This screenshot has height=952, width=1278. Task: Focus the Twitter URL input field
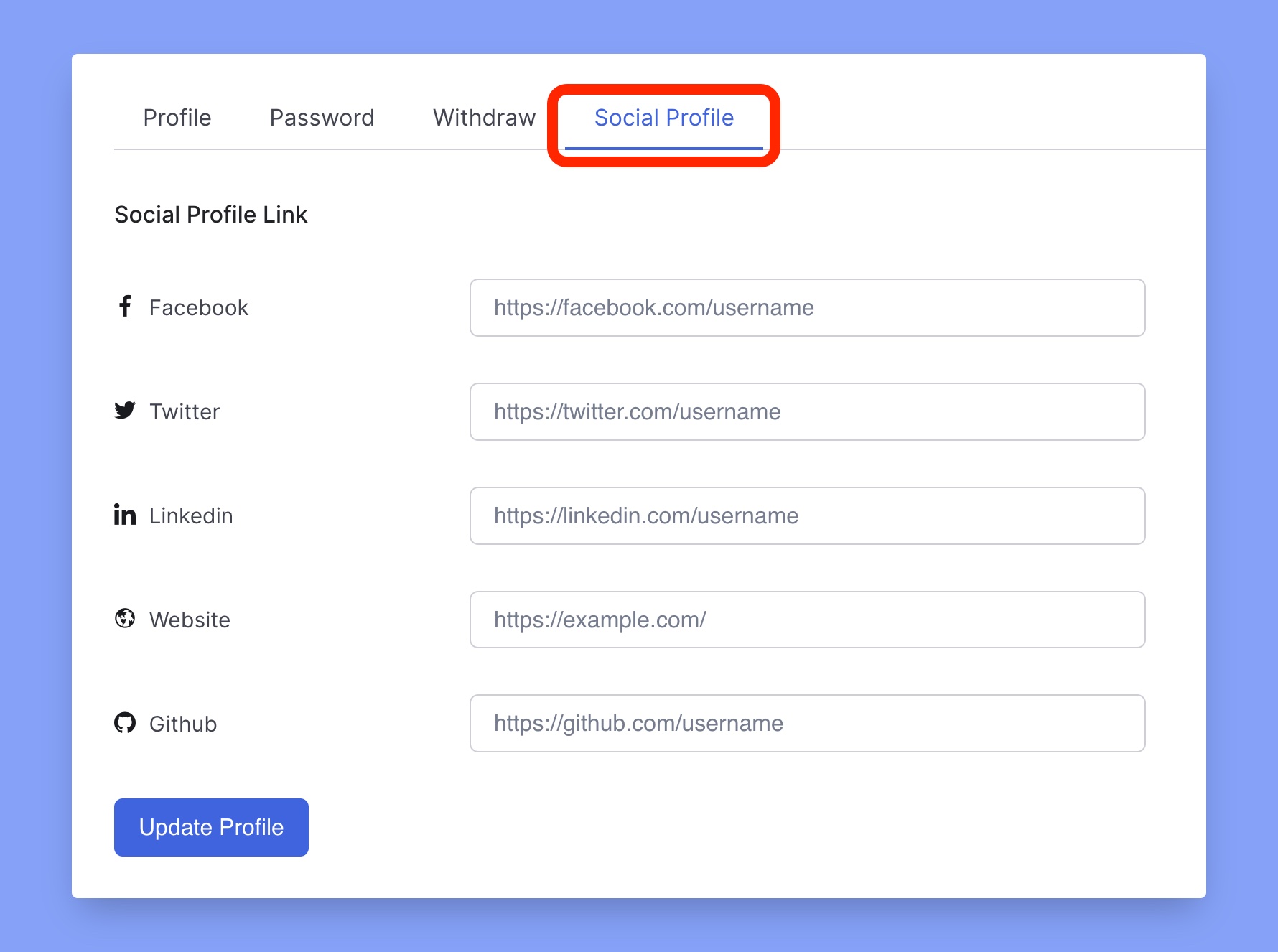point(807,411)
